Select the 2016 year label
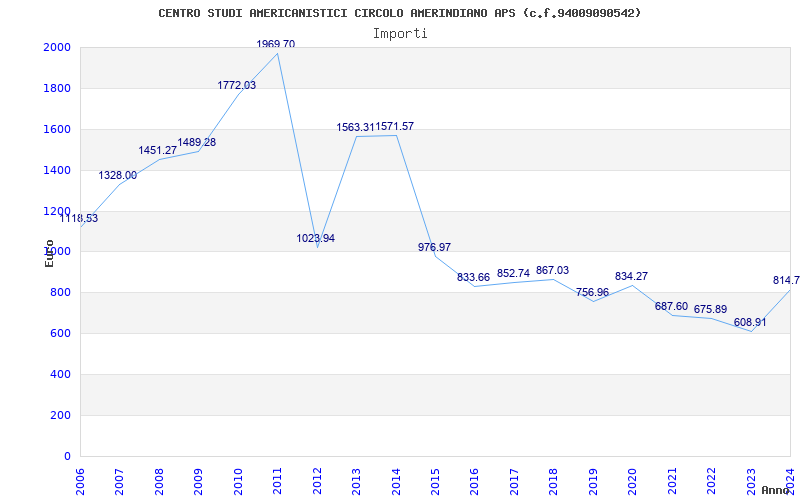Viewport: 800px width, 500px height. pyautogui.click(x=475, y=481)
